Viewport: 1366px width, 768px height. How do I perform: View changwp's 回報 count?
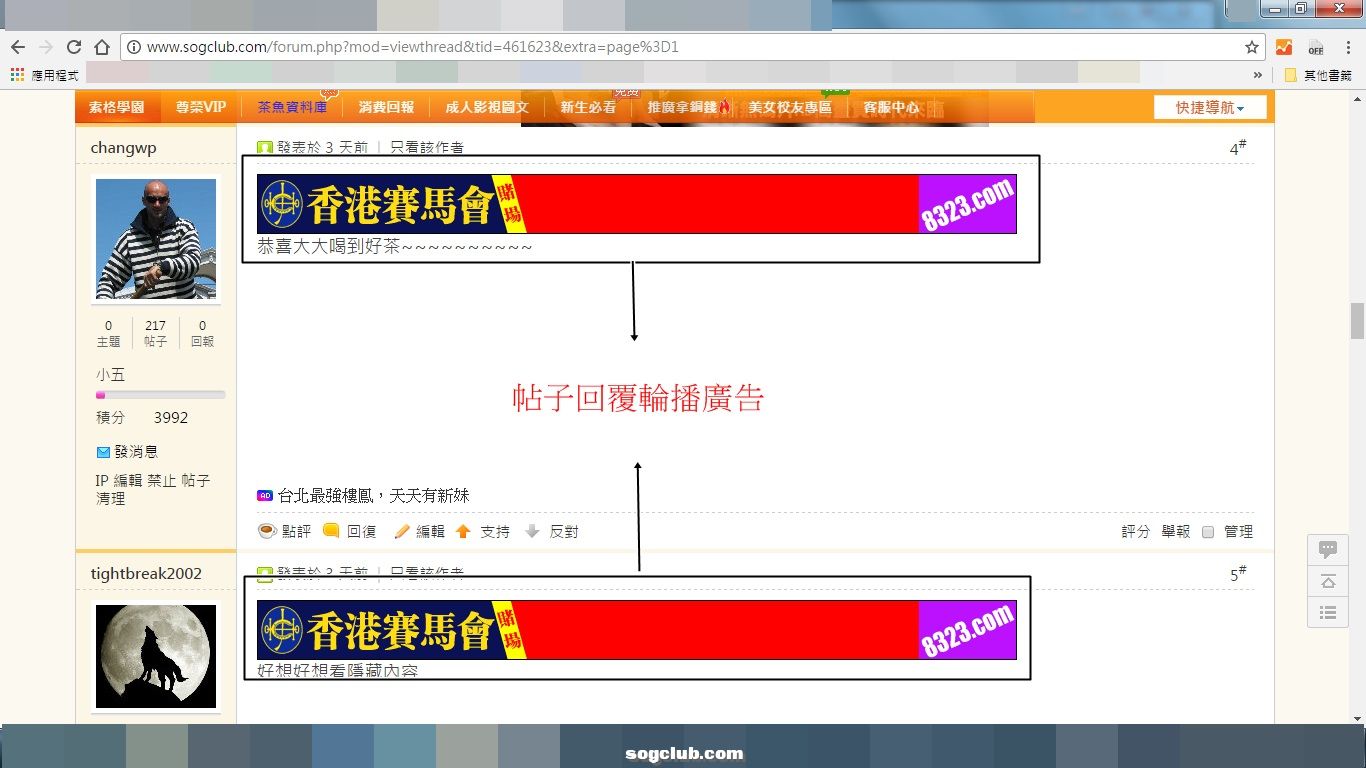point(202,333)
